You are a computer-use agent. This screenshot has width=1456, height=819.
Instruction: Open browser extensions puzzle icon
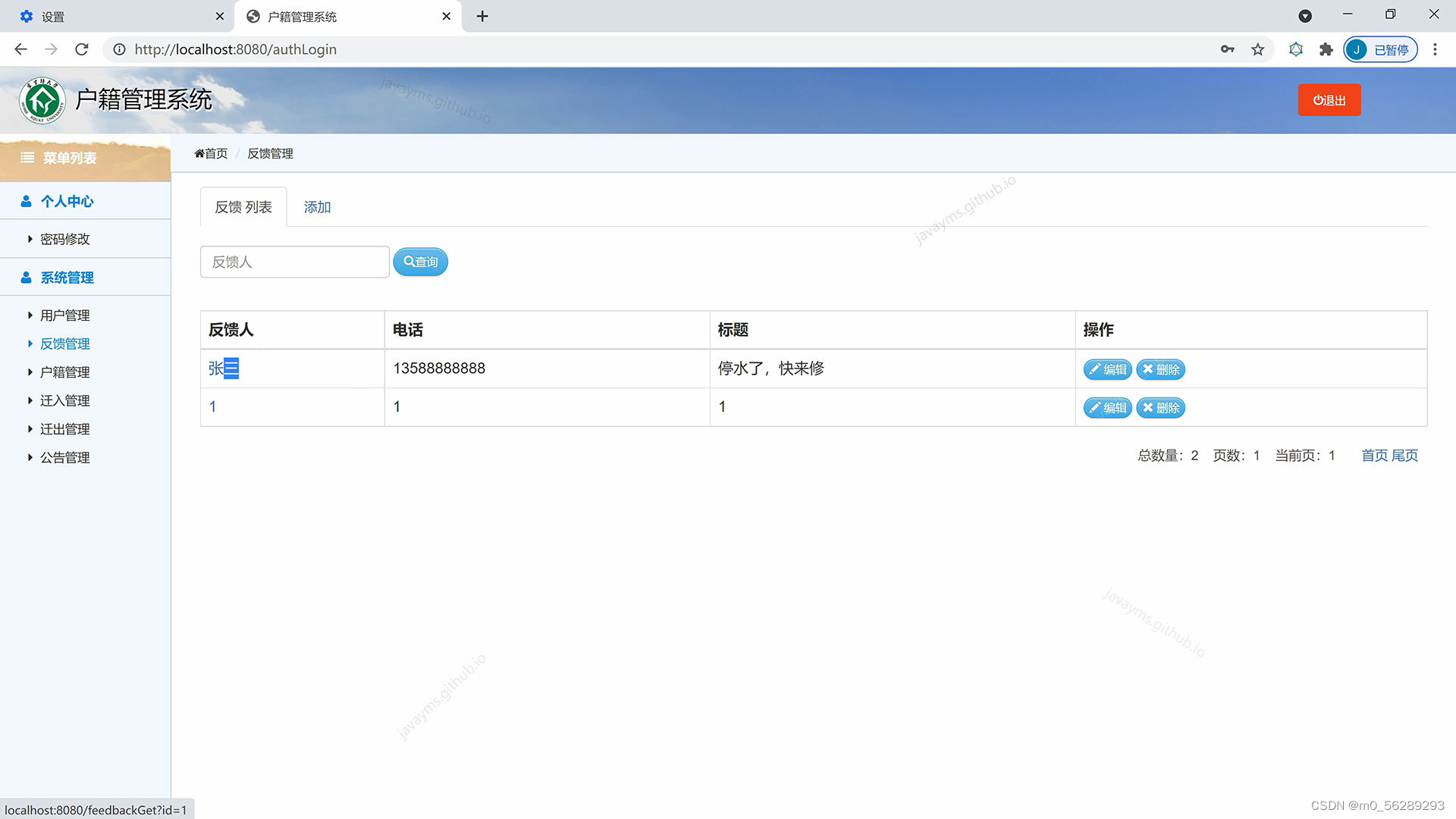[1326, 49]
